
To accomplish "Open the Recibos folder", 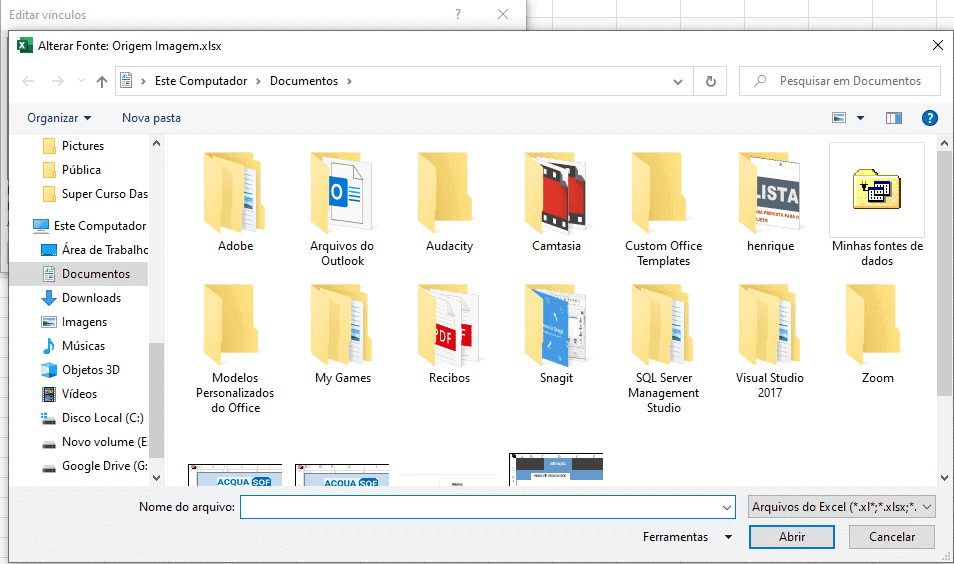I will coord(450,334).
